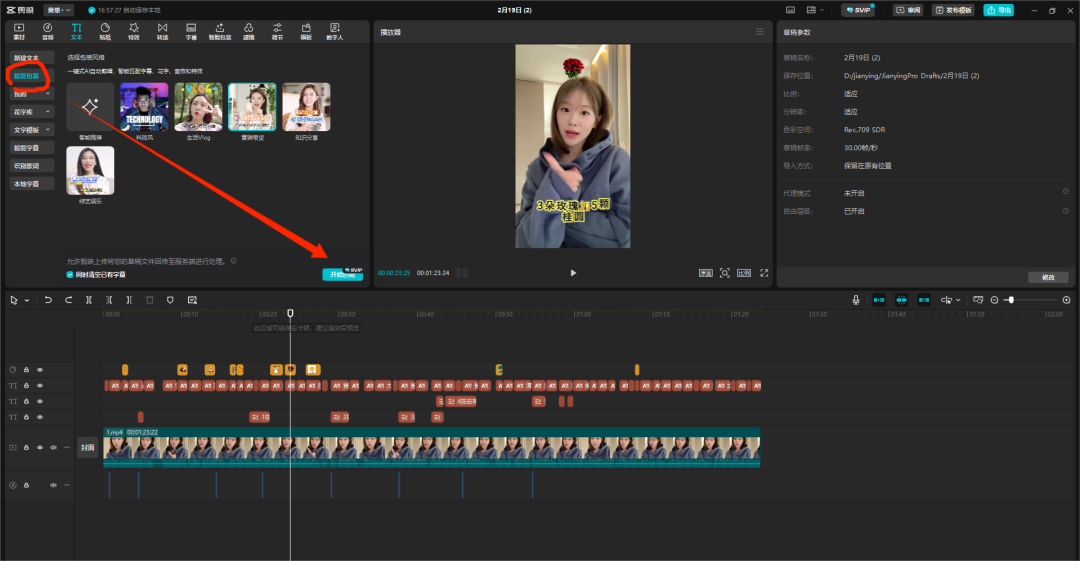Click the timeline zoom slider handle
The height and width of the screenshot is (561, 1080).
click(1011, 300)
